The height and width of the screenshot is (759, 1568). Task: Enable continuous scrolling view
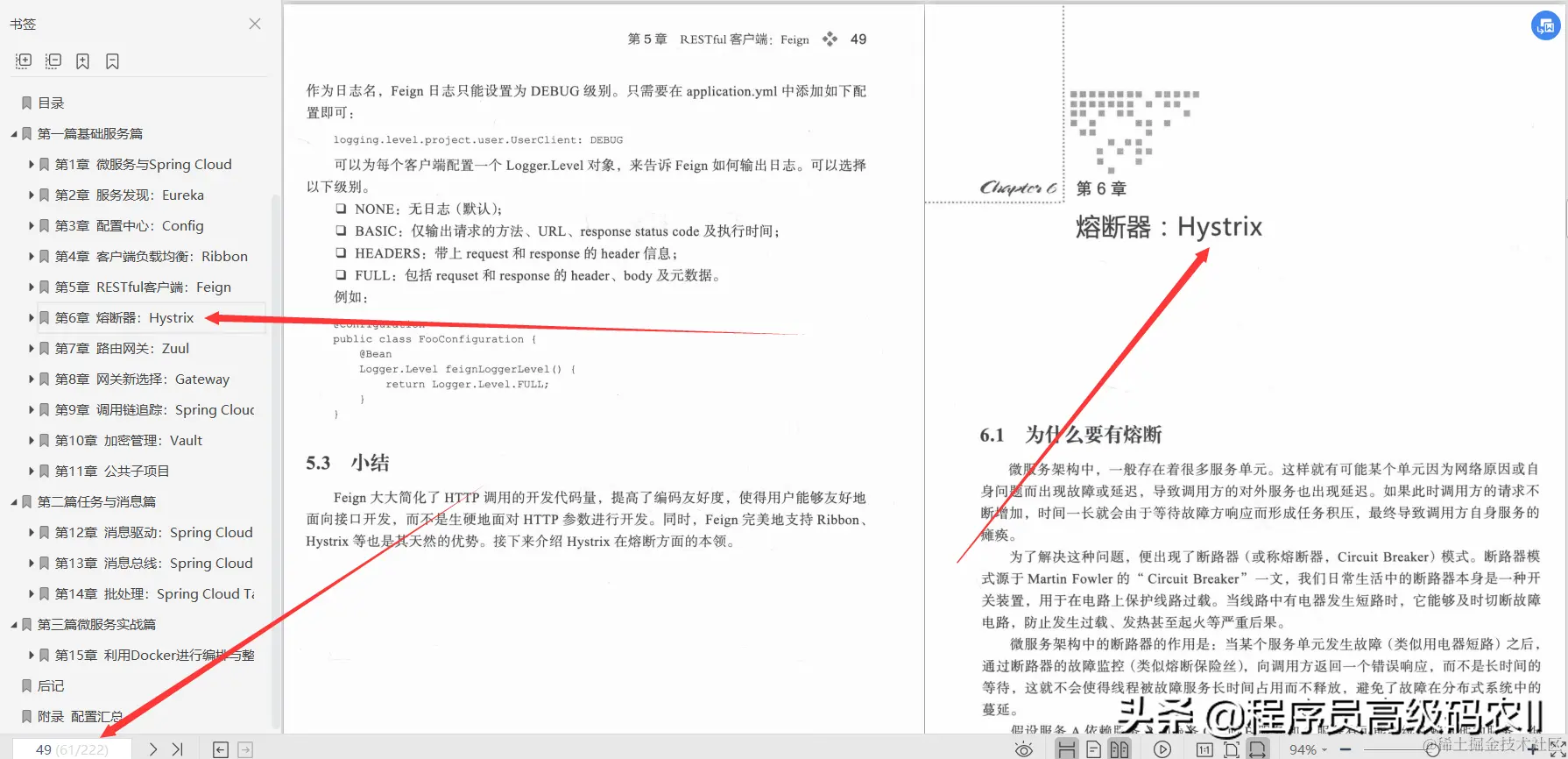pos(1066,749)
